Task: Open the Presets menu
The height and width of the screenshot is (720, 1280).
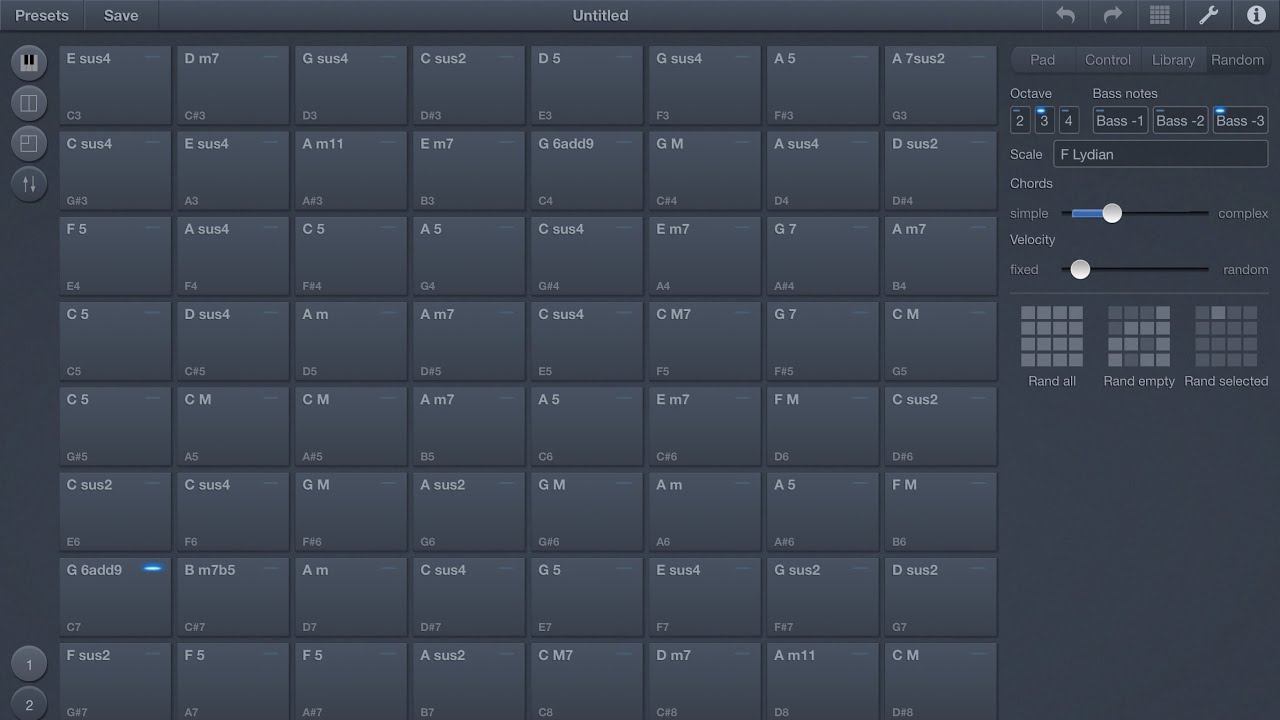Action: point(42,15)
